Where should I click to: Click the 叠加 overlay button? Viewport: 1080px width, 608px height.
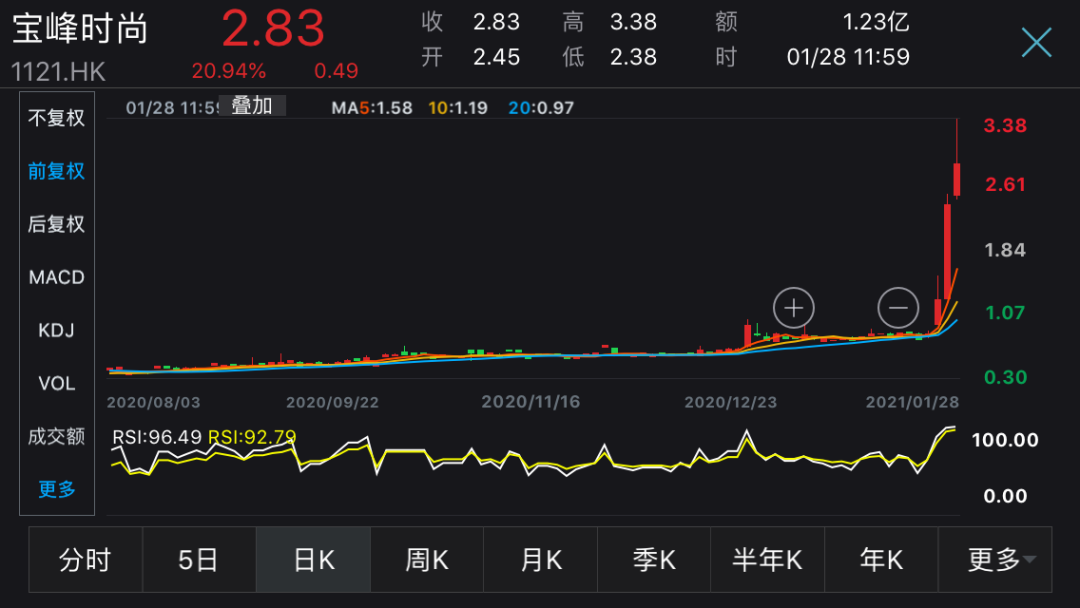point(252,106)
